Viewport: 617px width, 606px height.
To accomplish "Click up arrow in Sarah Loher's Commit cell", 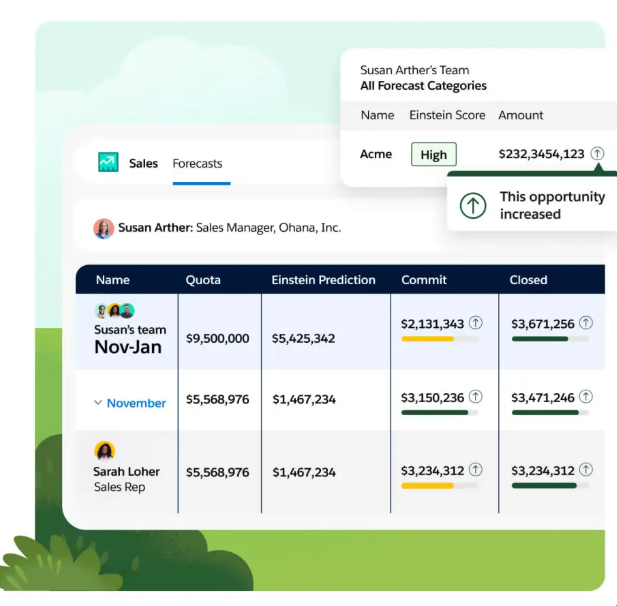I will 476,469.
